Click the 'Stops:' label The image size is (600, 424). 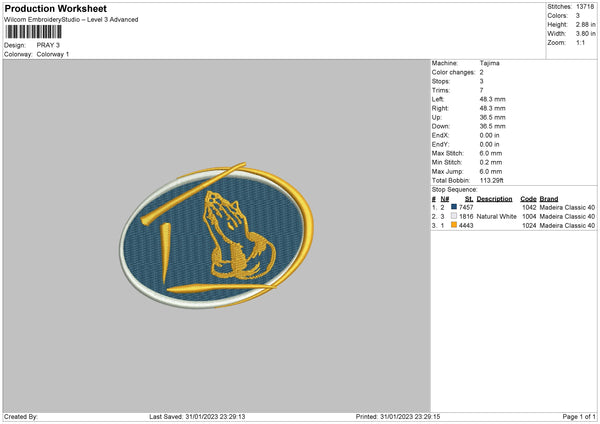[441, 81]
